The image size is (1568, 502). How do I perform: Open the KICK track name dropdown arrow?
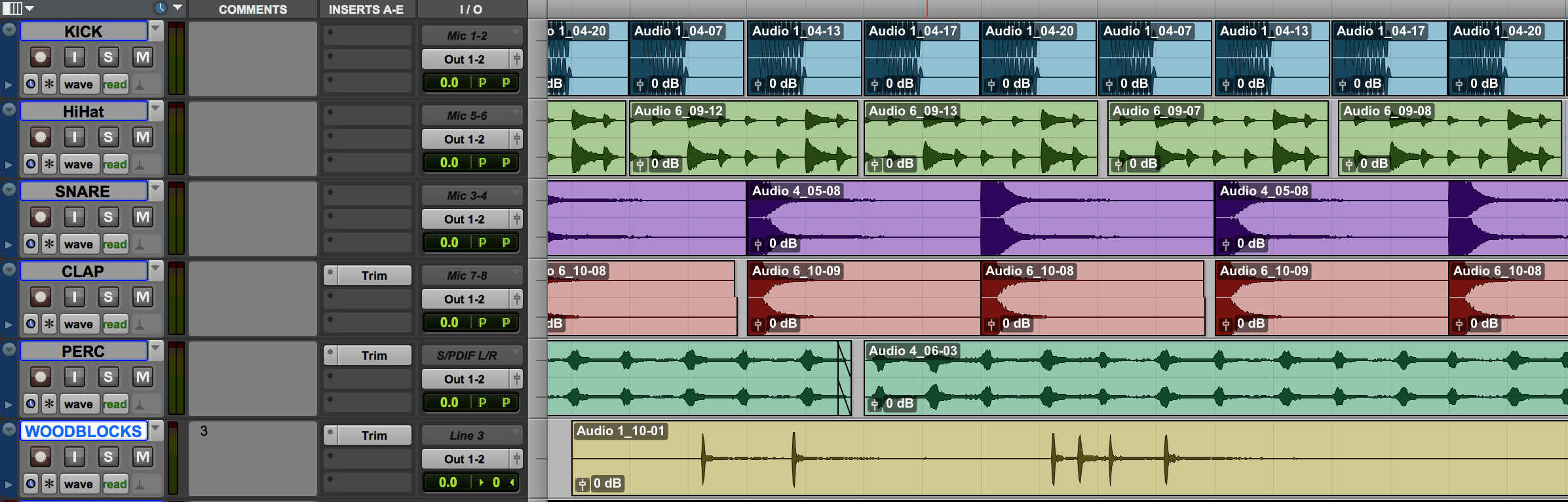(156, 29)
